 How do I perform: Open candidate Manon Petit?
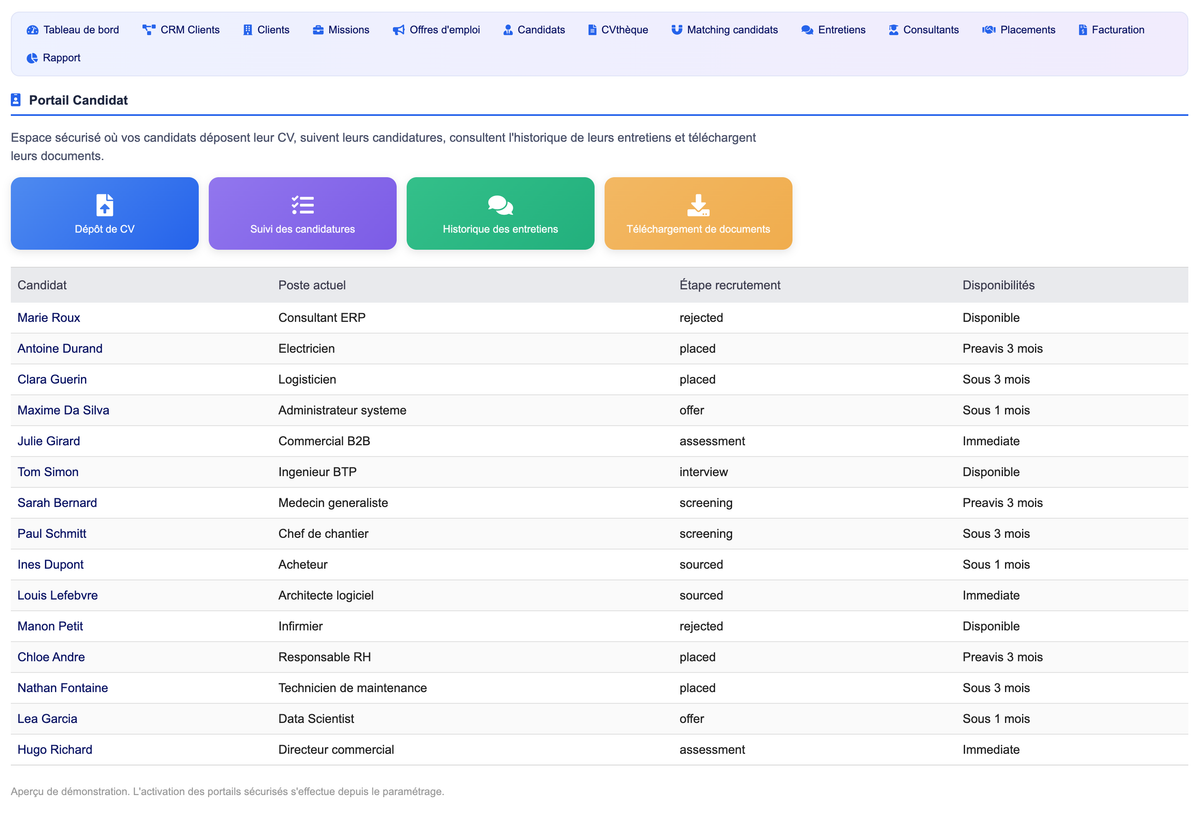[50, 627]
